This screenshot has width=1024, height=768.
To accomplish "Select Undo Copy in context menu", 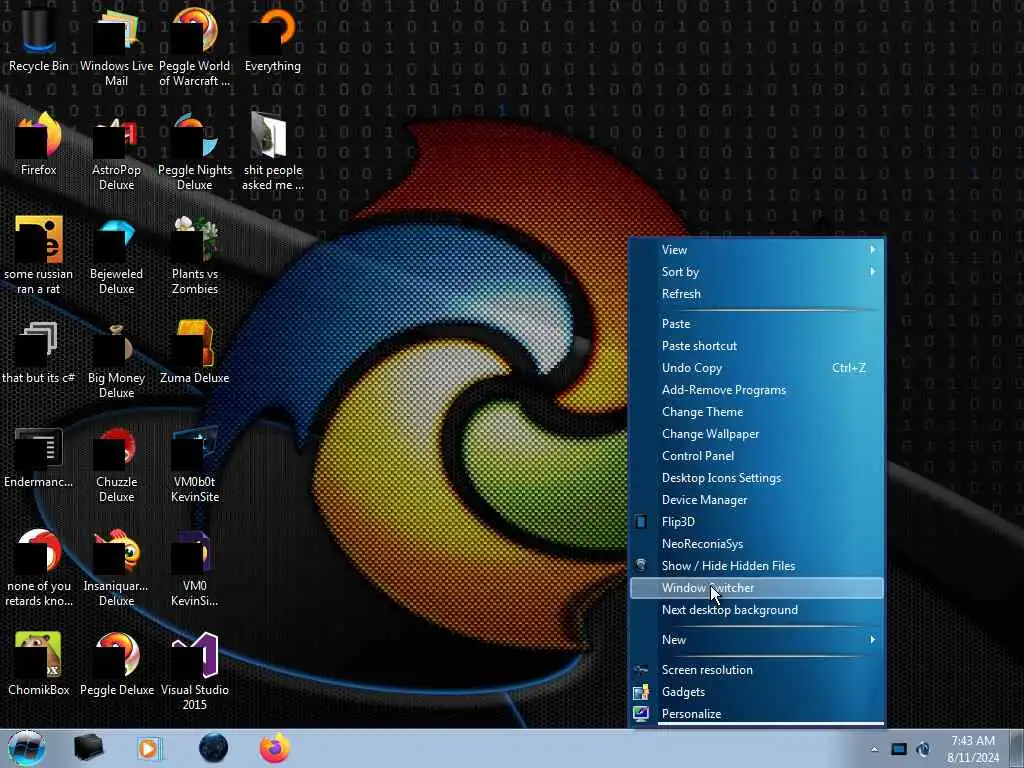I will pyautogui.click(x=757, y=368).
